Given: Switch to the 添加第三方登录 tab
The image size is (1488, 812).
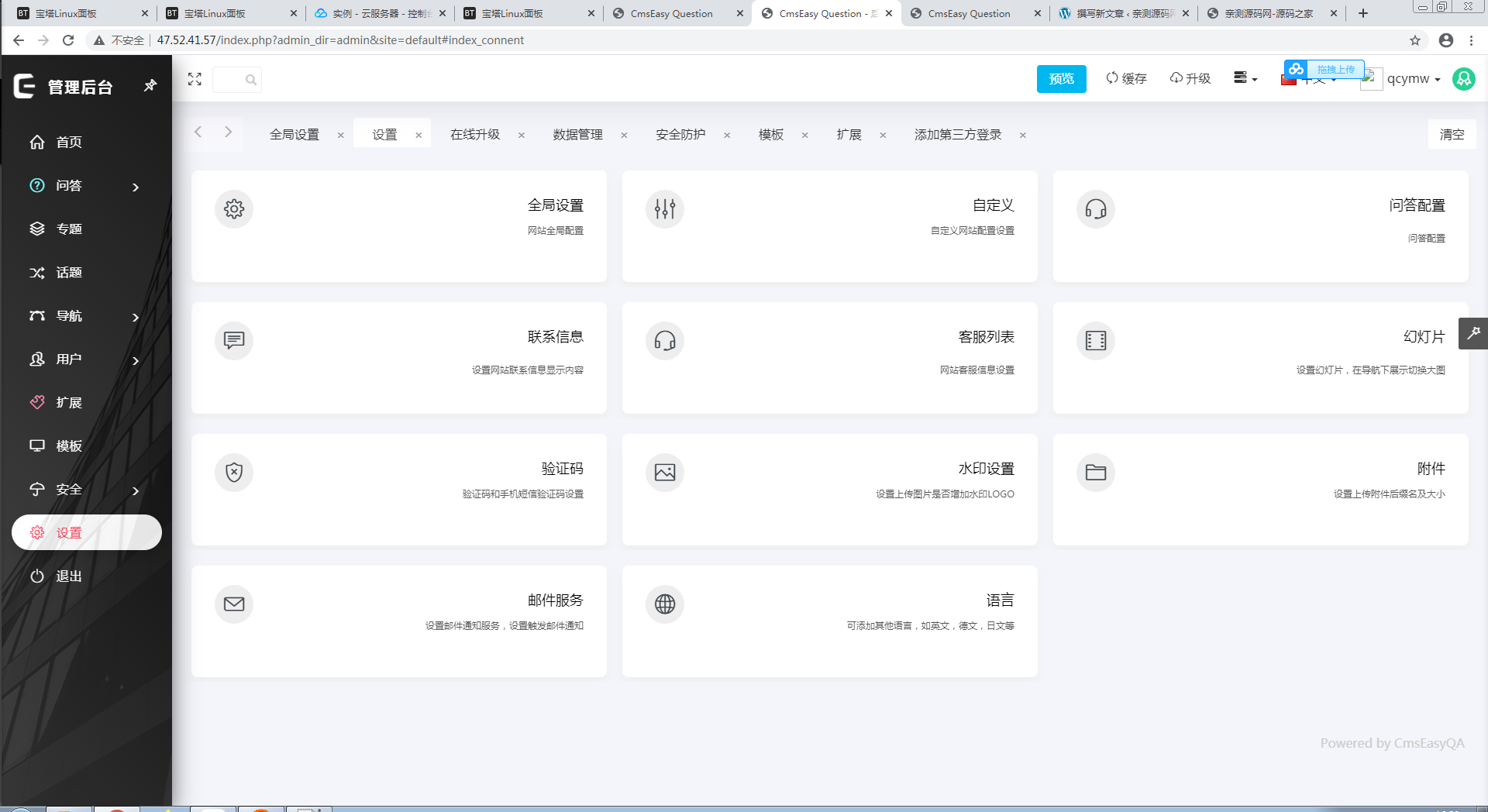Looking at the screenshot, I should (x=958, y=134).
